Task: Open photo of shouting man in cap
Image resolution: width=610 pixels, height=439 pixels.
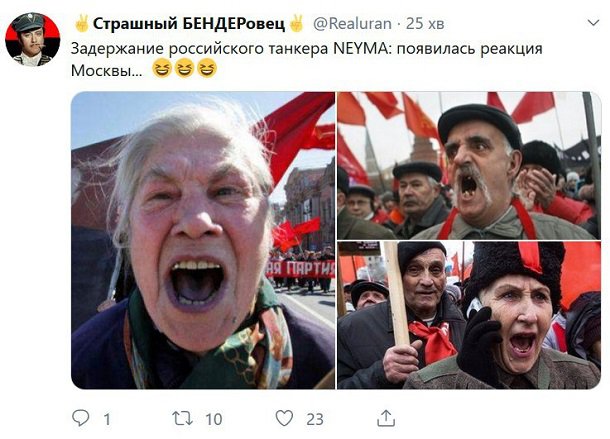Action: [469, 165]
